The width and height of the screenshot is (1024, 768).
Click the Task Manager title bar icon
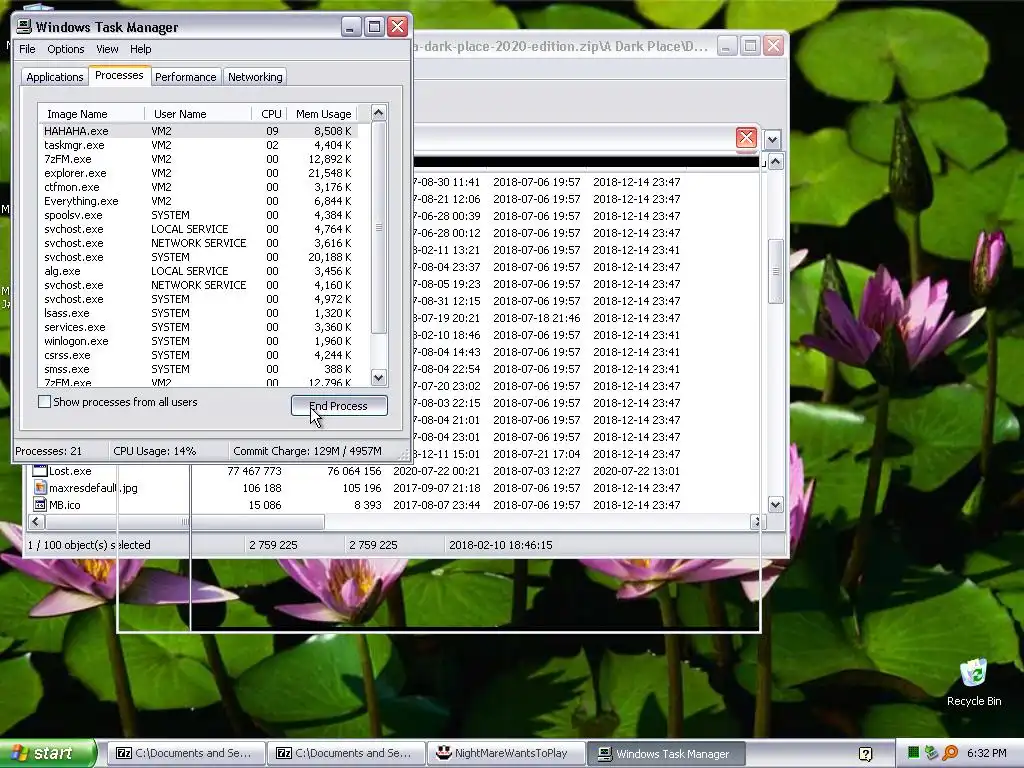24,27
